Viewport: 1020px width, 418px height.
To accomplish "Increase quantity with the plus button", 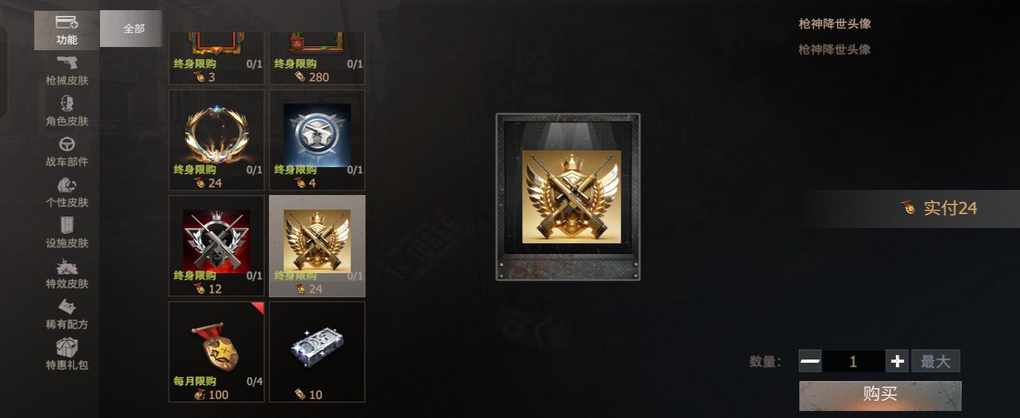I will [x=897, y=361].
